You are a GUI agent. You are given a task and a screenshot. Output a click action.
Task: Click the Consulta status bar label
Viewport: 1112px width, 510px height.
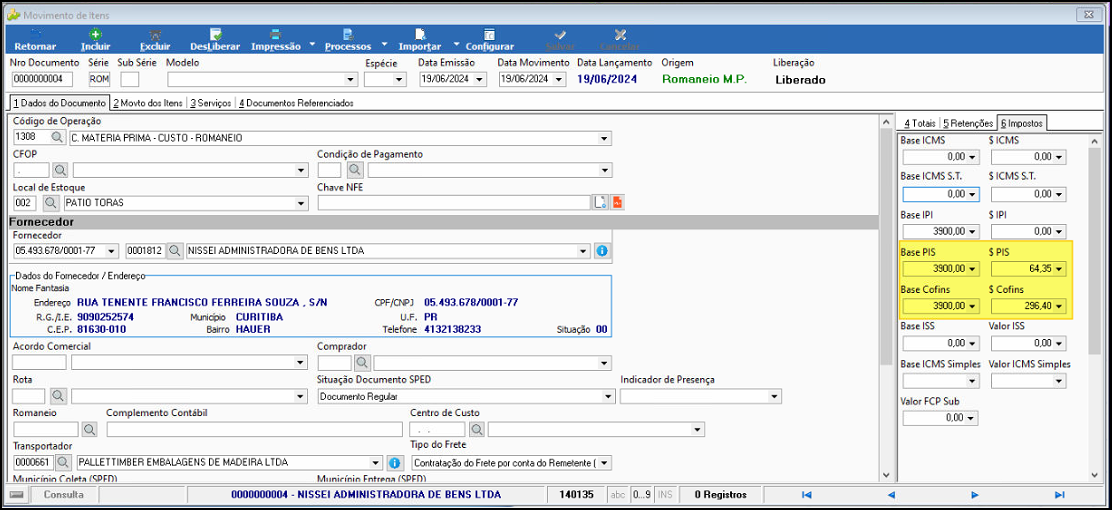pyautogui.click(x=64, y=494)
